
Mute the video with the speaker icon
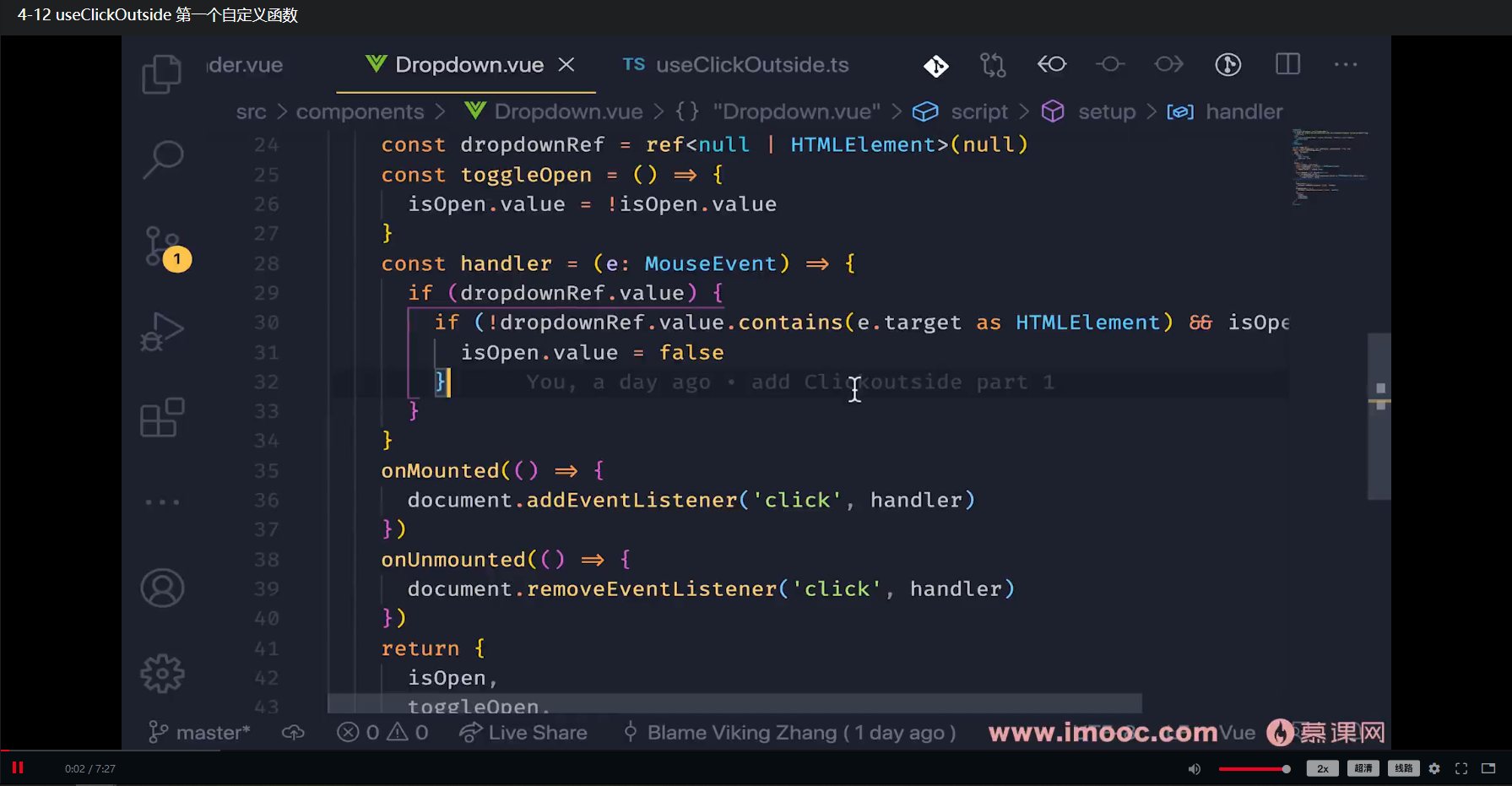1194,768
